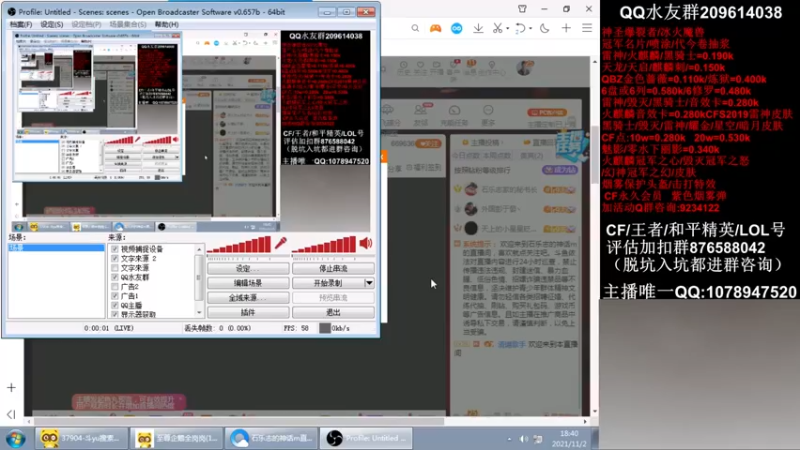Mute the microphone icon in OBS
The width and height of the screenshot is (800, 450).
click(x=281, y=243)
